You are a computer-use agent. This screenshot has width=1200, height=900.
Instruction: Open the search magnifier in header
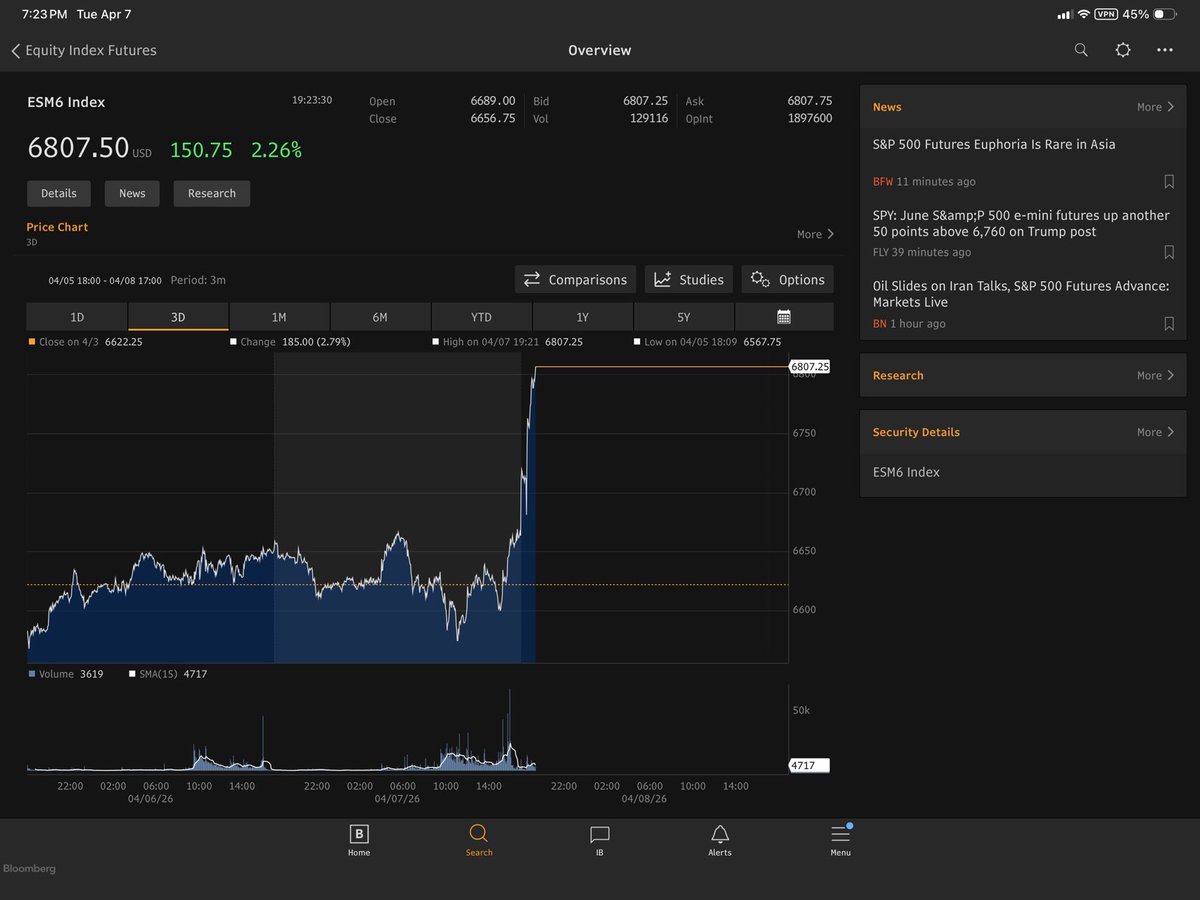tap(1081, 50)
